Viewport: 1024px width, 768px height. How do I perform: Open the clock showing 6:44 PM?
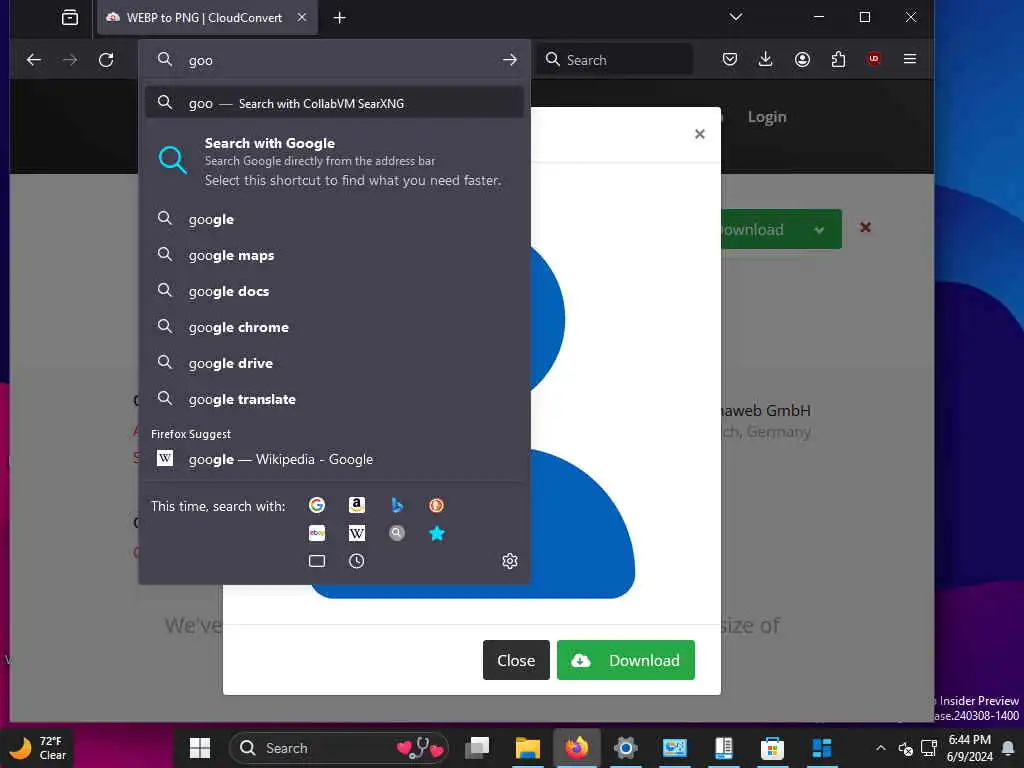(x=970, y=748)
